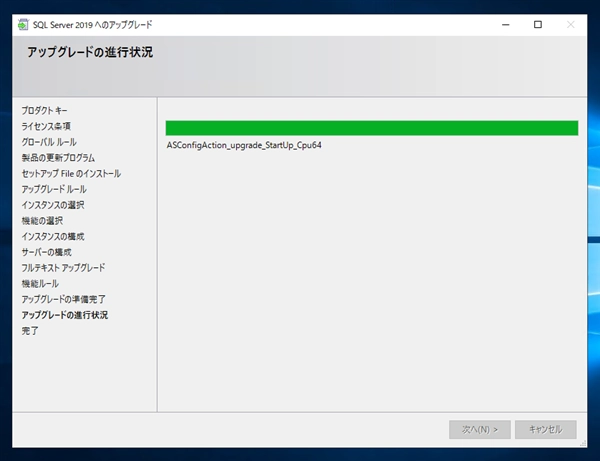
Task: Click the disabled close button of setup window
Action: [x=570, y=25]
